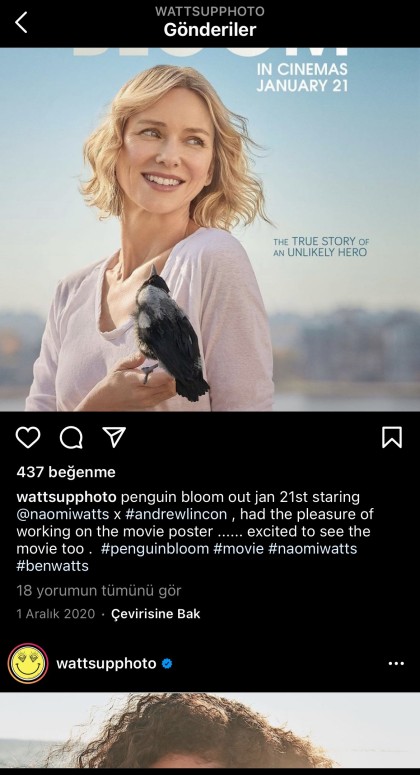Image resolution: width=420 pixels, height=775 pixels.
Task: Tap the blue verified badge
Action: [x=167, y=663]
